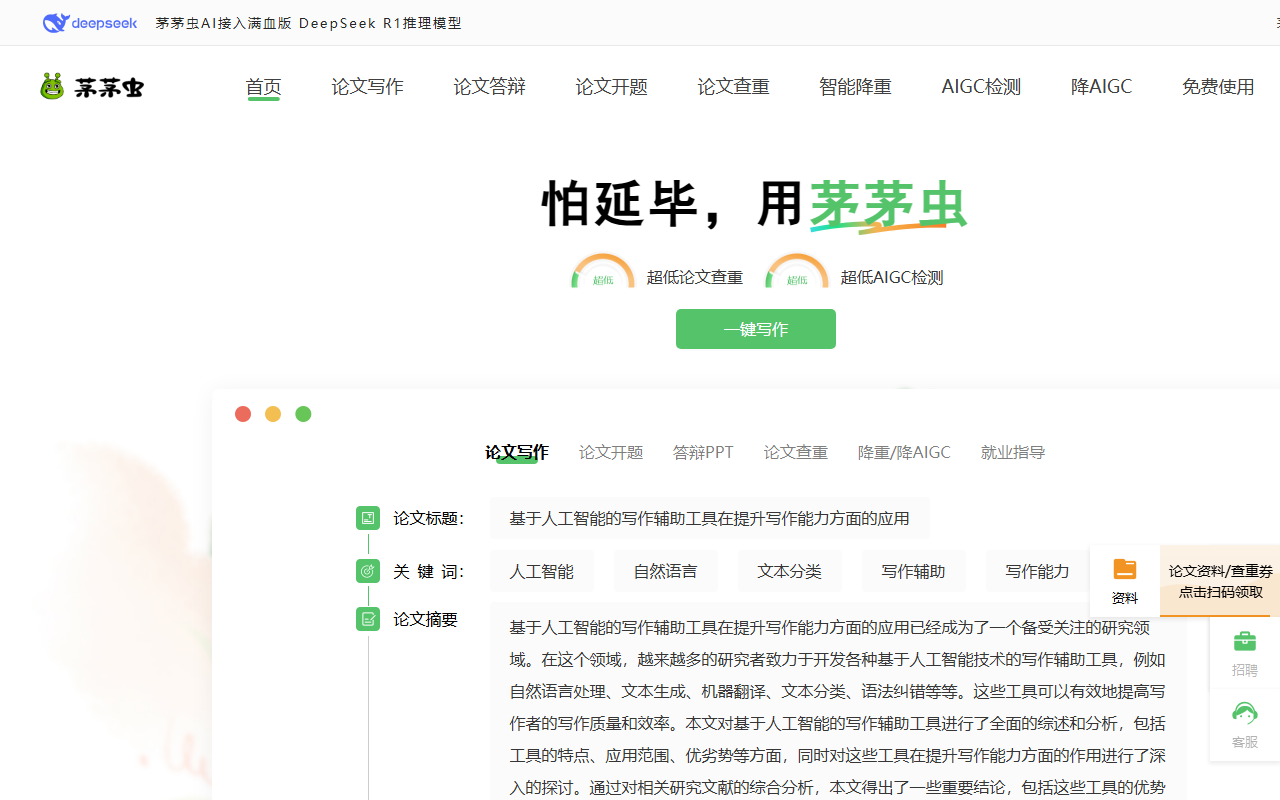Switch to the 论文查重 demo tab

pos(796,452)
